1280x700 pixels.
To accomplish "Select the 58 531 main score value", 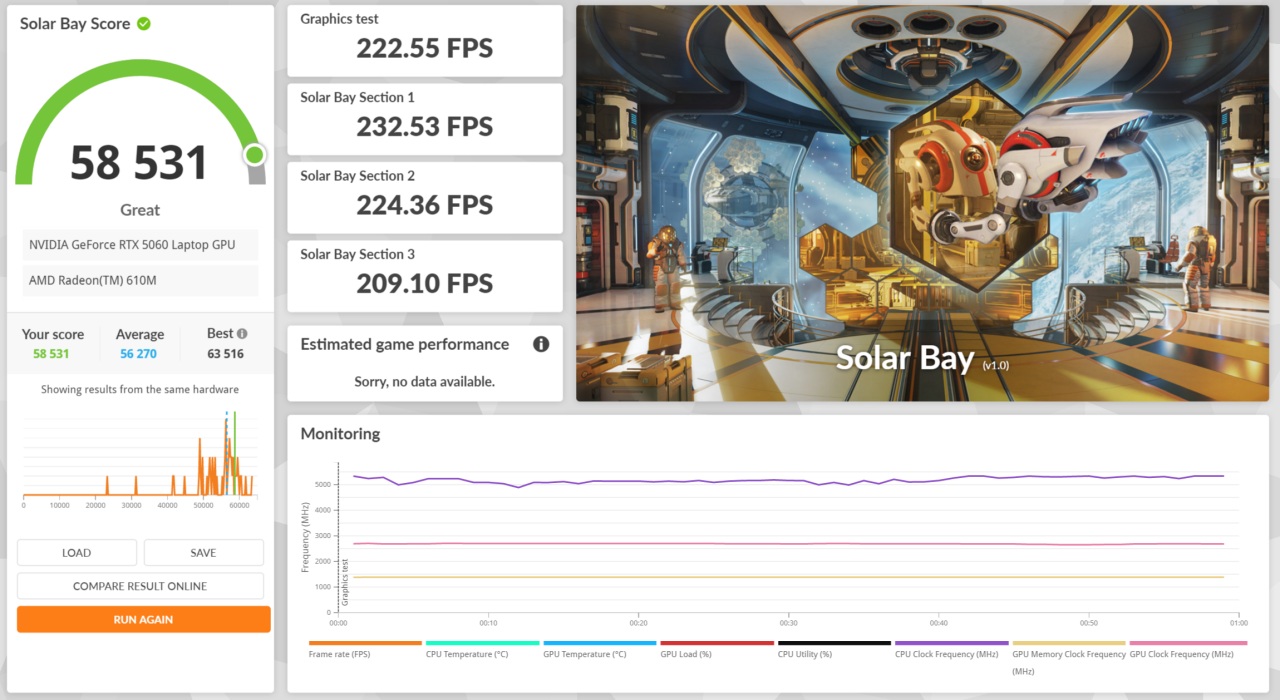I will click(139, 163).
